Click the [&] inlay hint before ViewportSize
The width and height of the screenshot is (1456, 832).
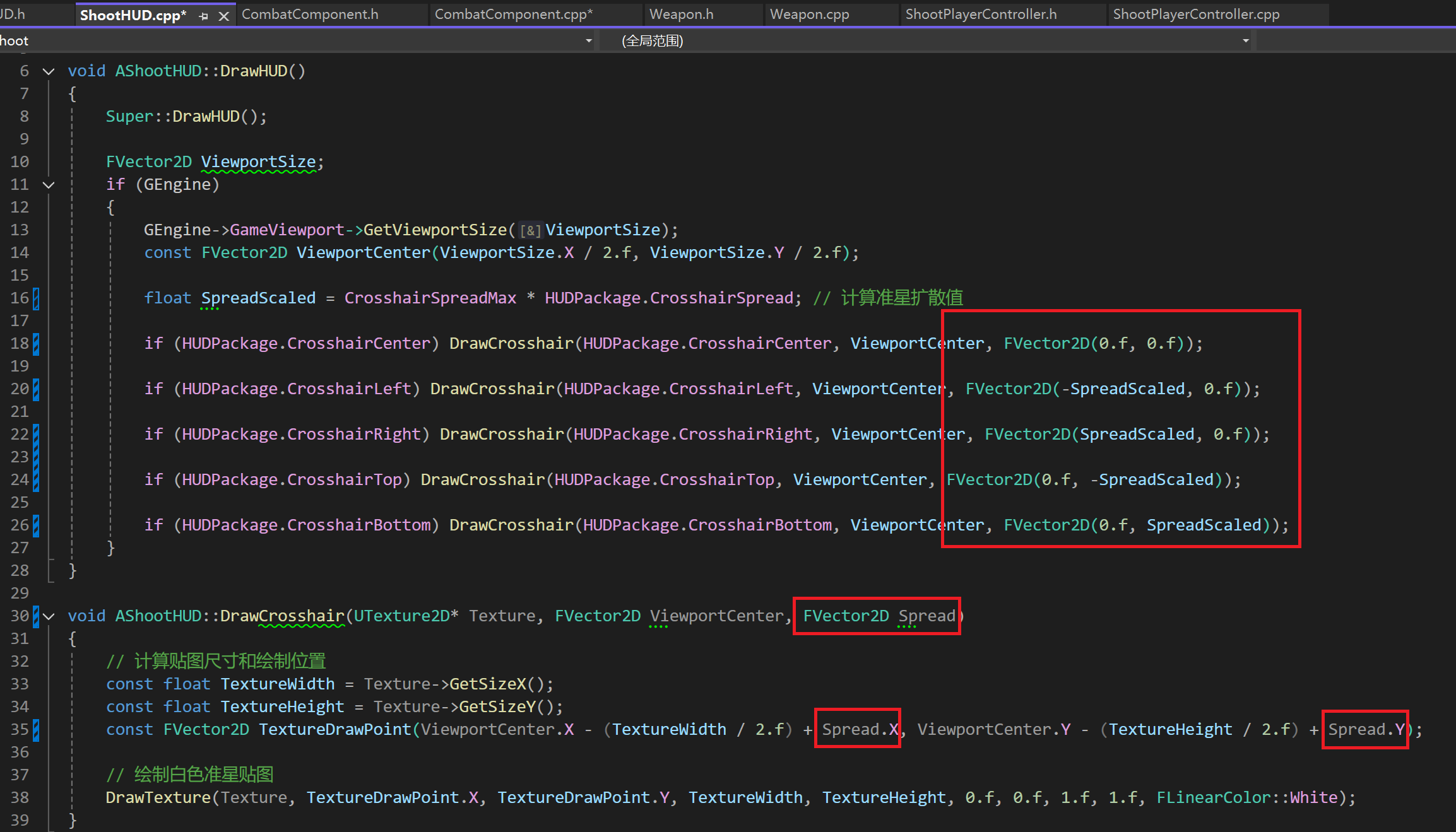[x=530, y=231]
